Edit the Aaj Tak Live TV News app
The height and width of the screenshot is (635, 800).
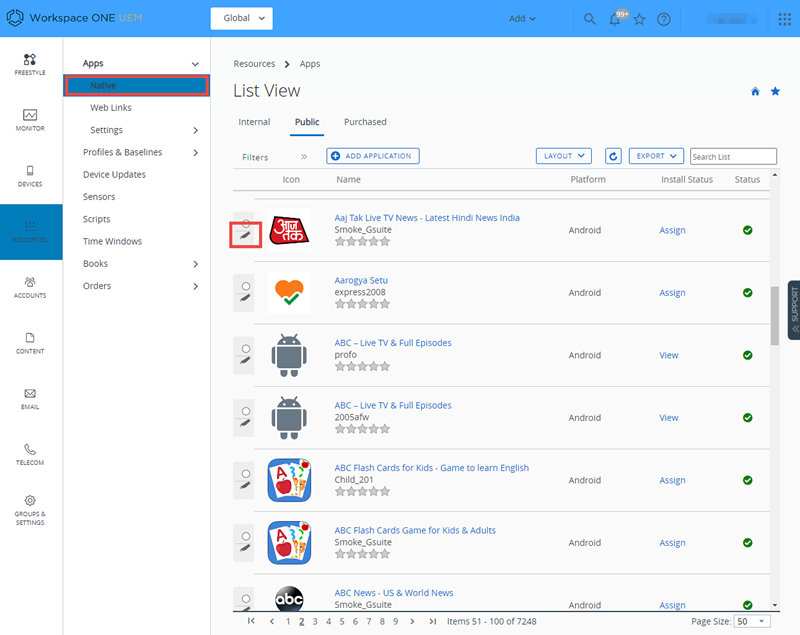[245, 235]
